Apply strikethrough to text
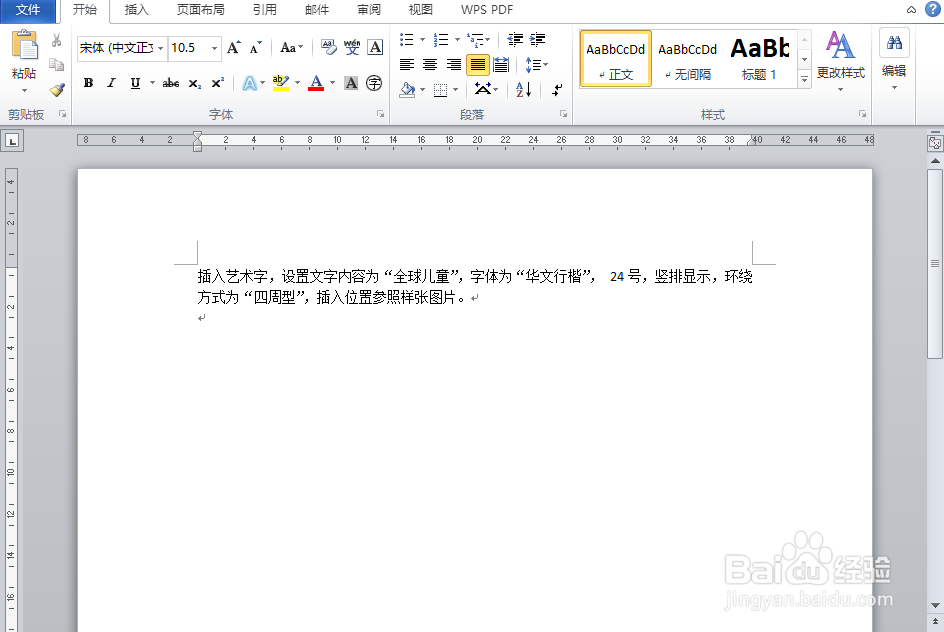This screenshot has width=944, height=632. tap(169, 83)
